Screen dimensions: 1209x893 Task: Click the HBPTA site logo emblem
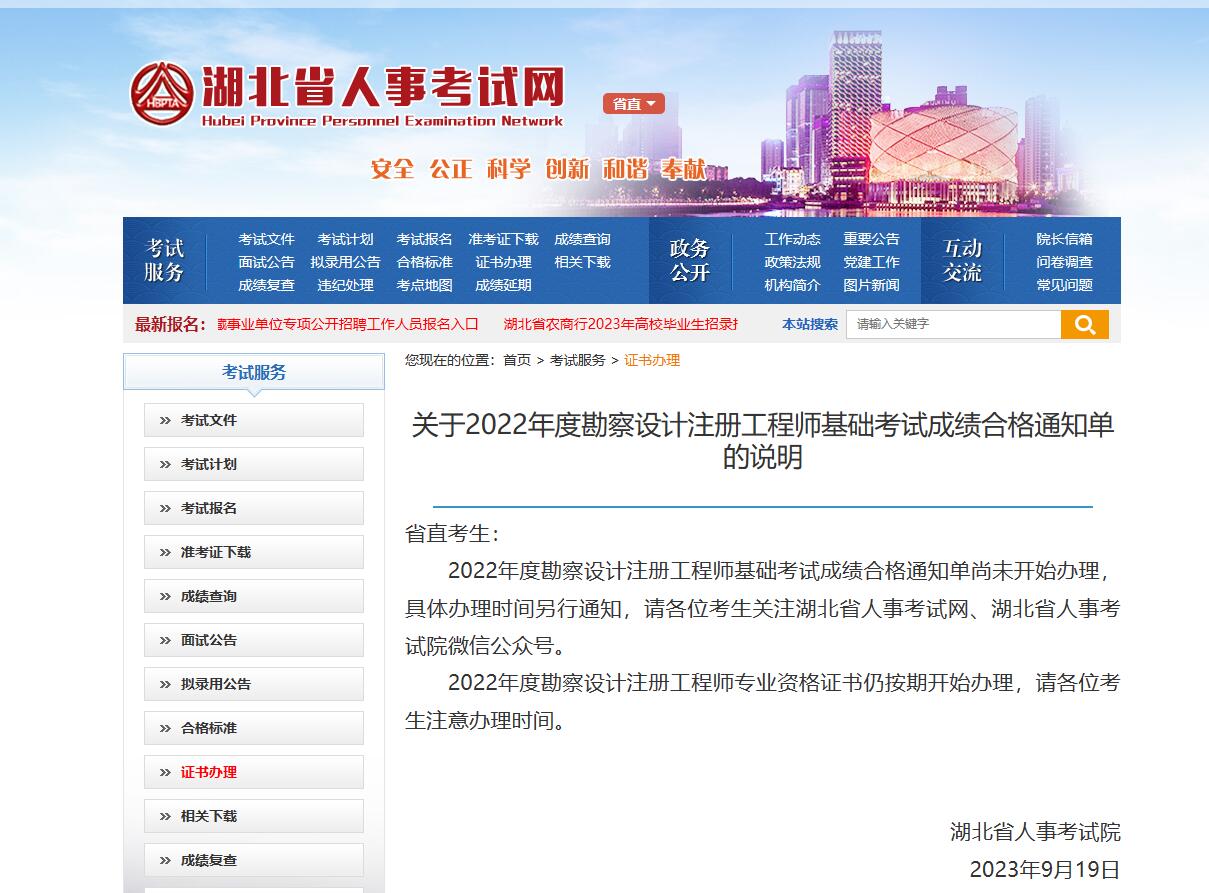coord(162,93)
